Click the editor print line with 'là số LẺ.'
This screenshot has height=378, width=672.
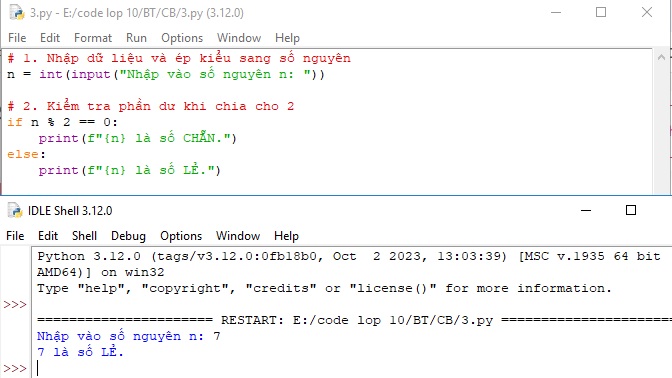[x=129, y=170]
